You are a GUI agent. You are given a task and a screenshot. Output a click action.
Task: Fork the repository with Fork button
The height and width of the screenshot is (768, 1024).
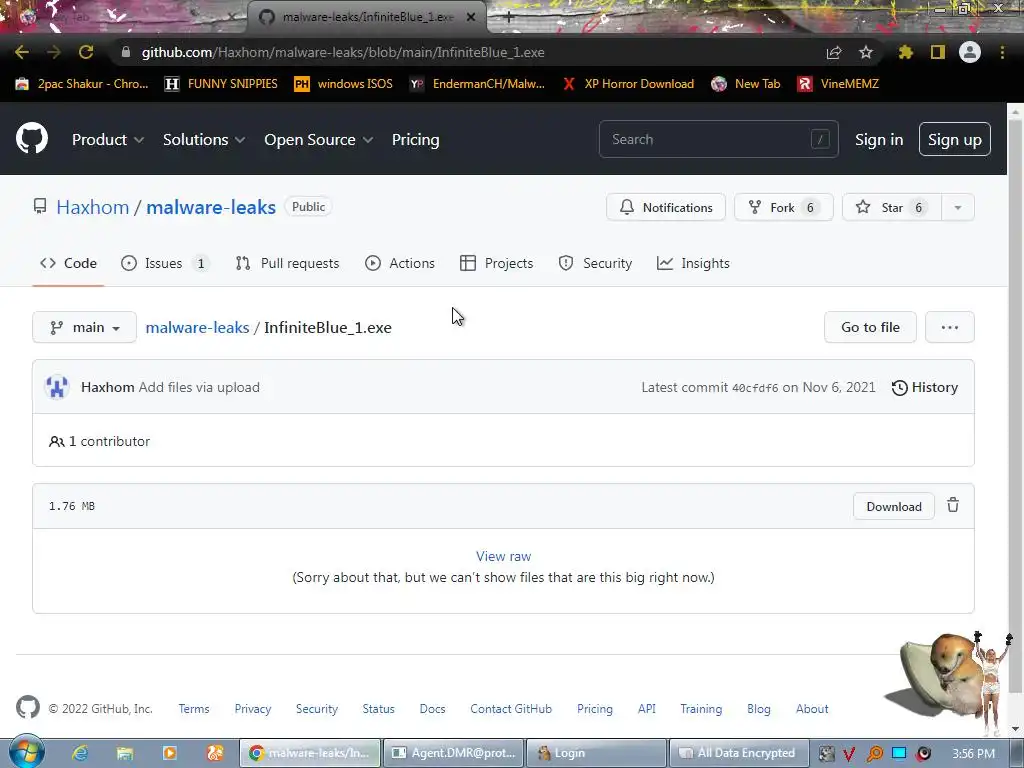(x=784, y=208)
